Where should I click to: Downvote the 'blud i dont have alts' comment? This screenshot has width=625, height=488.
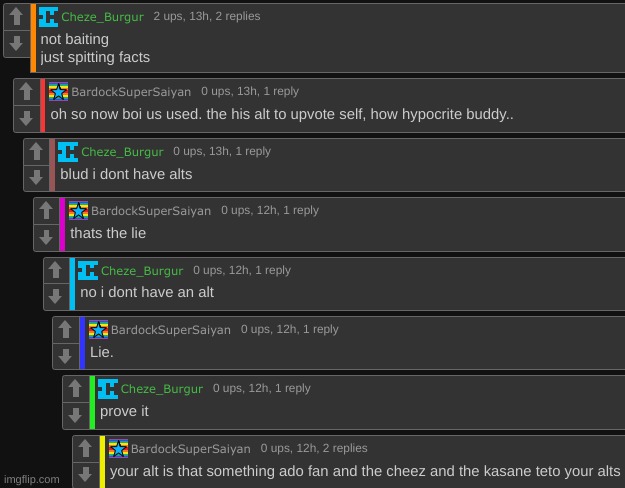[x=36, y=177]
